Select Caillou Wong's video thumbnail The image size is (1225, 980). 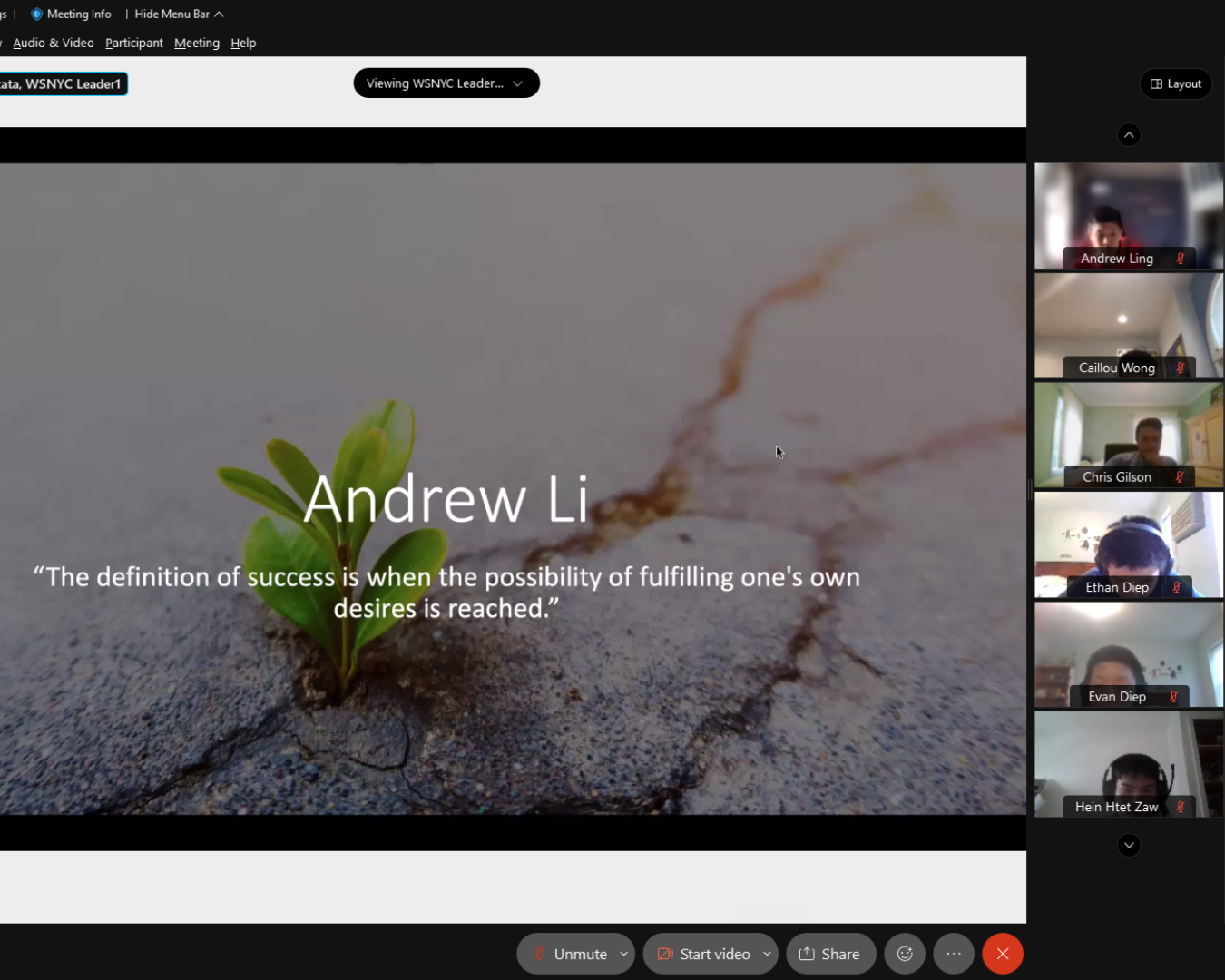click(1129, 326)
